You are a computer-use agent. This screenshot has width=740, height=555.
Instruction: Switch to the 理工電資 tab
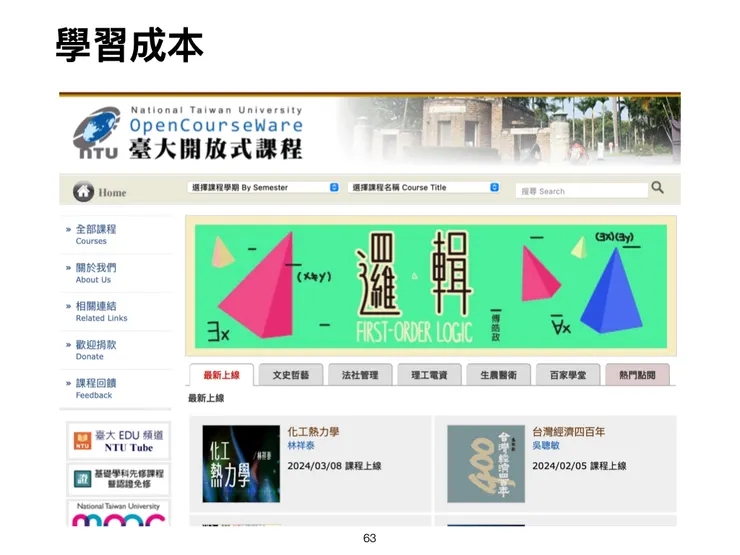tap(429, 375)
